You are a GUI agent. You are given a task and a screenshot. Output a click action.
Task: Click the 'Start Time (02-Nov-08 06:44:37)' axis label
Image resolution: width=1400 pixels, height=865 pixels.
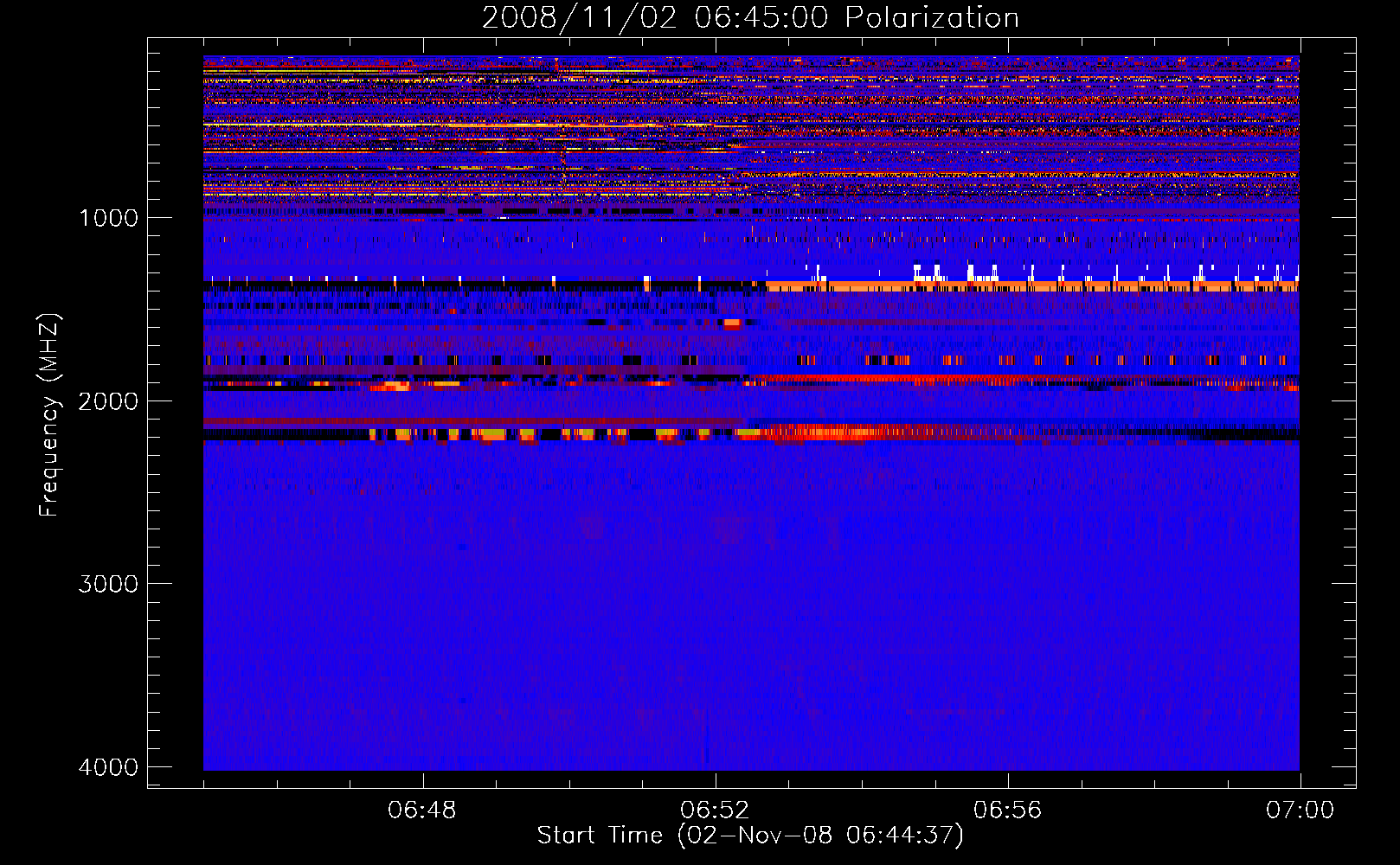(750, 836)
